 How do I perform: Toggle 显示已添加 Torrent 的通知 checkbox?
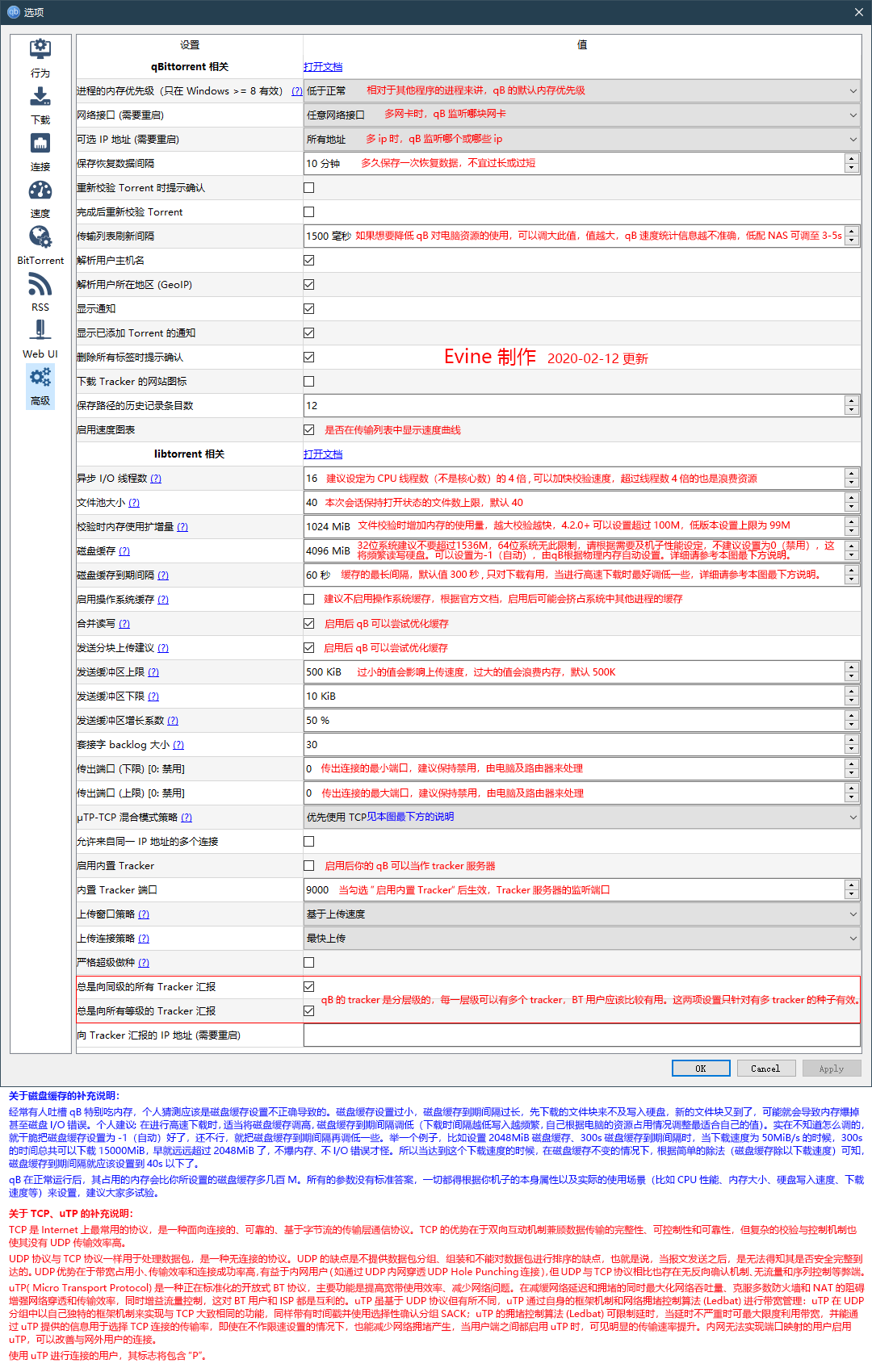click(308, 333)
